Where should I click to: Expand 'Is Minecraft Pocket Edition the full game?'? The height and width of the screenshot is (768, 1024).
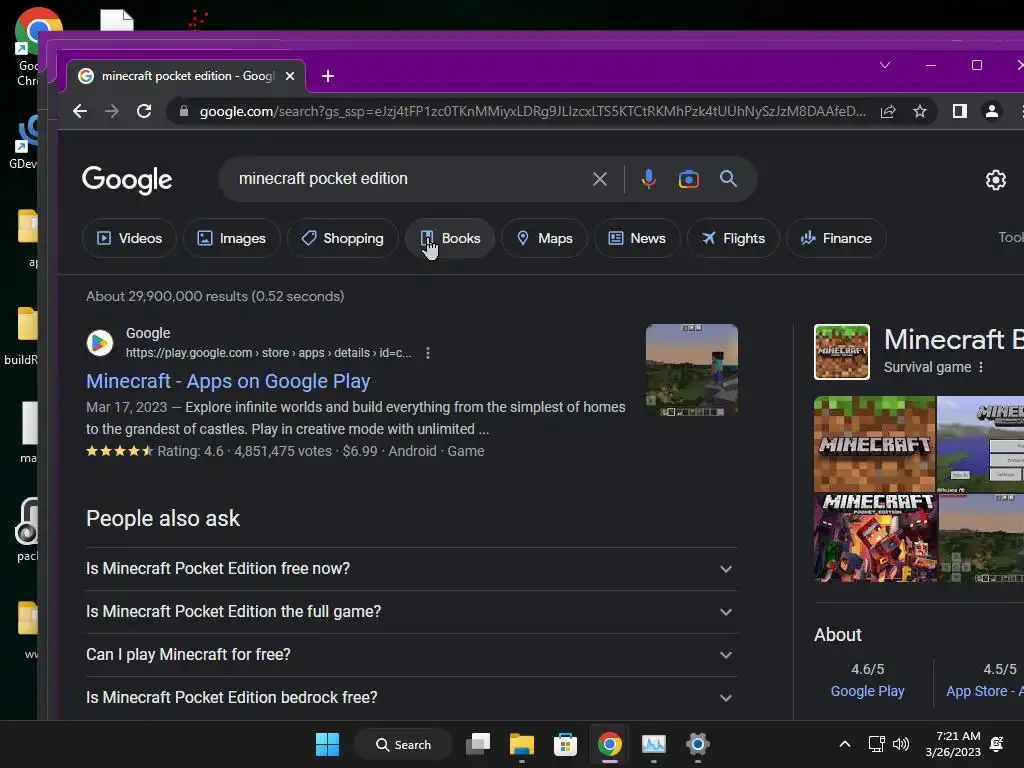(x=412, y=612)
